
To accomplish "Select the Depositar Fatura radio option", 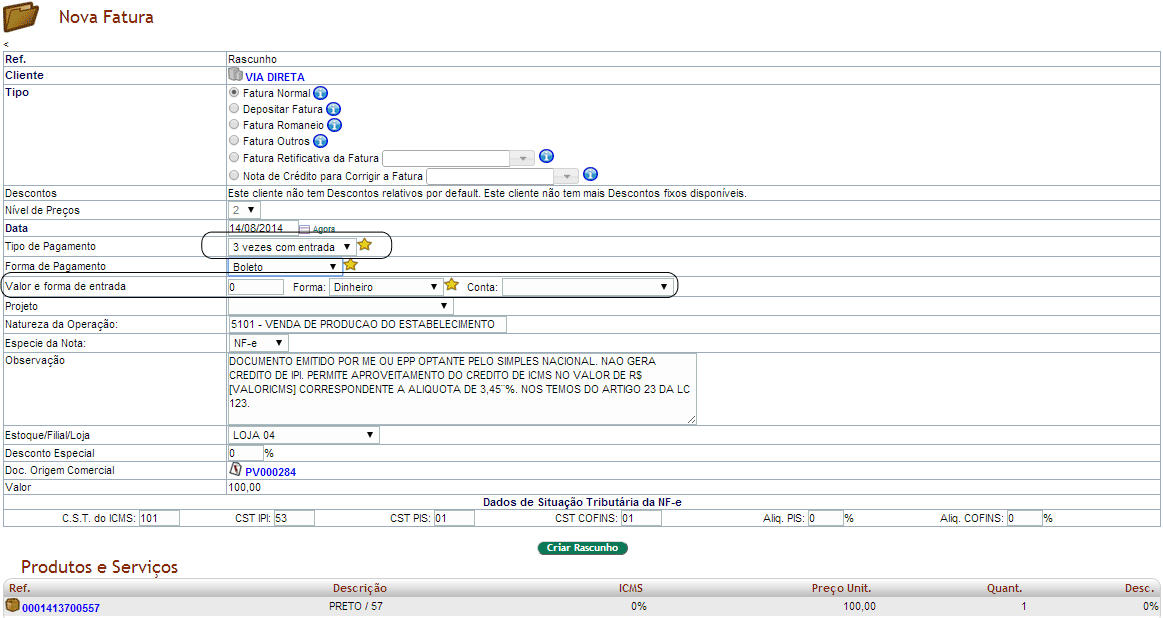I will coord(234,108).
